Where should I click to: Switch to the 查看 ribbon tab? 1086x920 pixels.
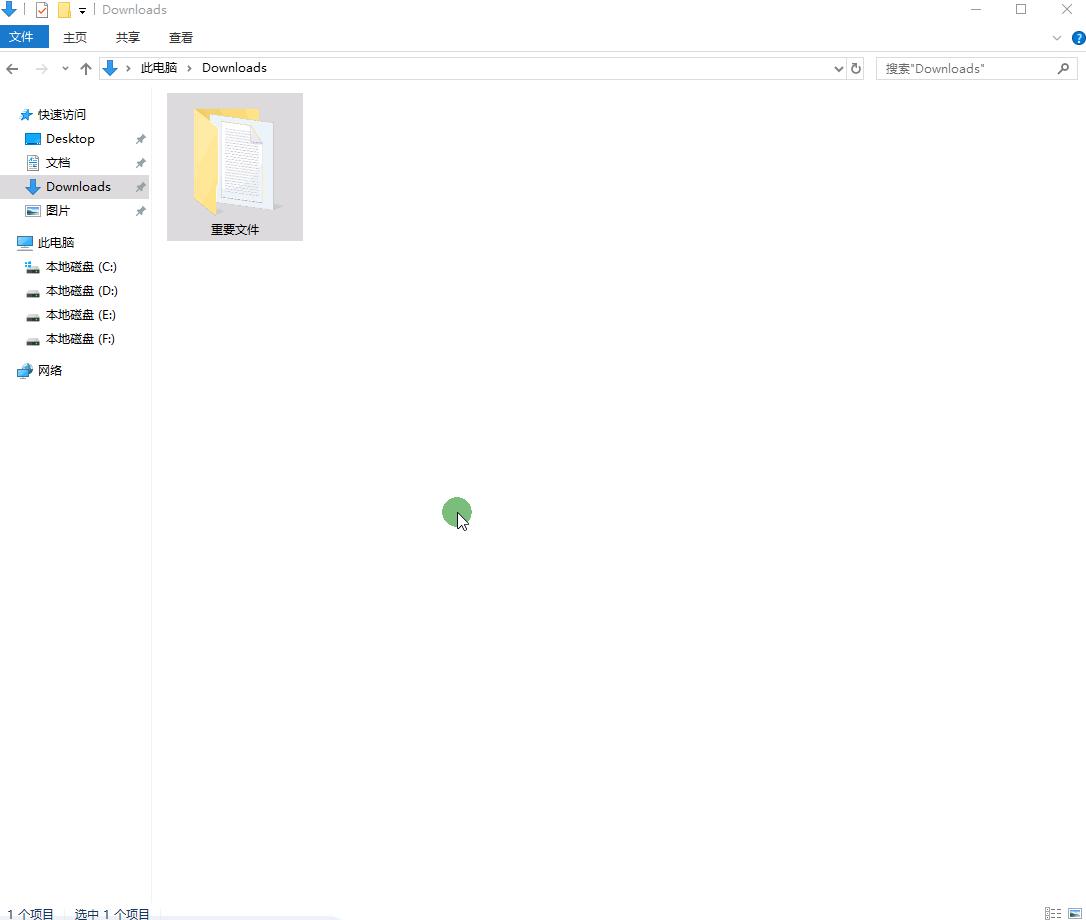181,37
